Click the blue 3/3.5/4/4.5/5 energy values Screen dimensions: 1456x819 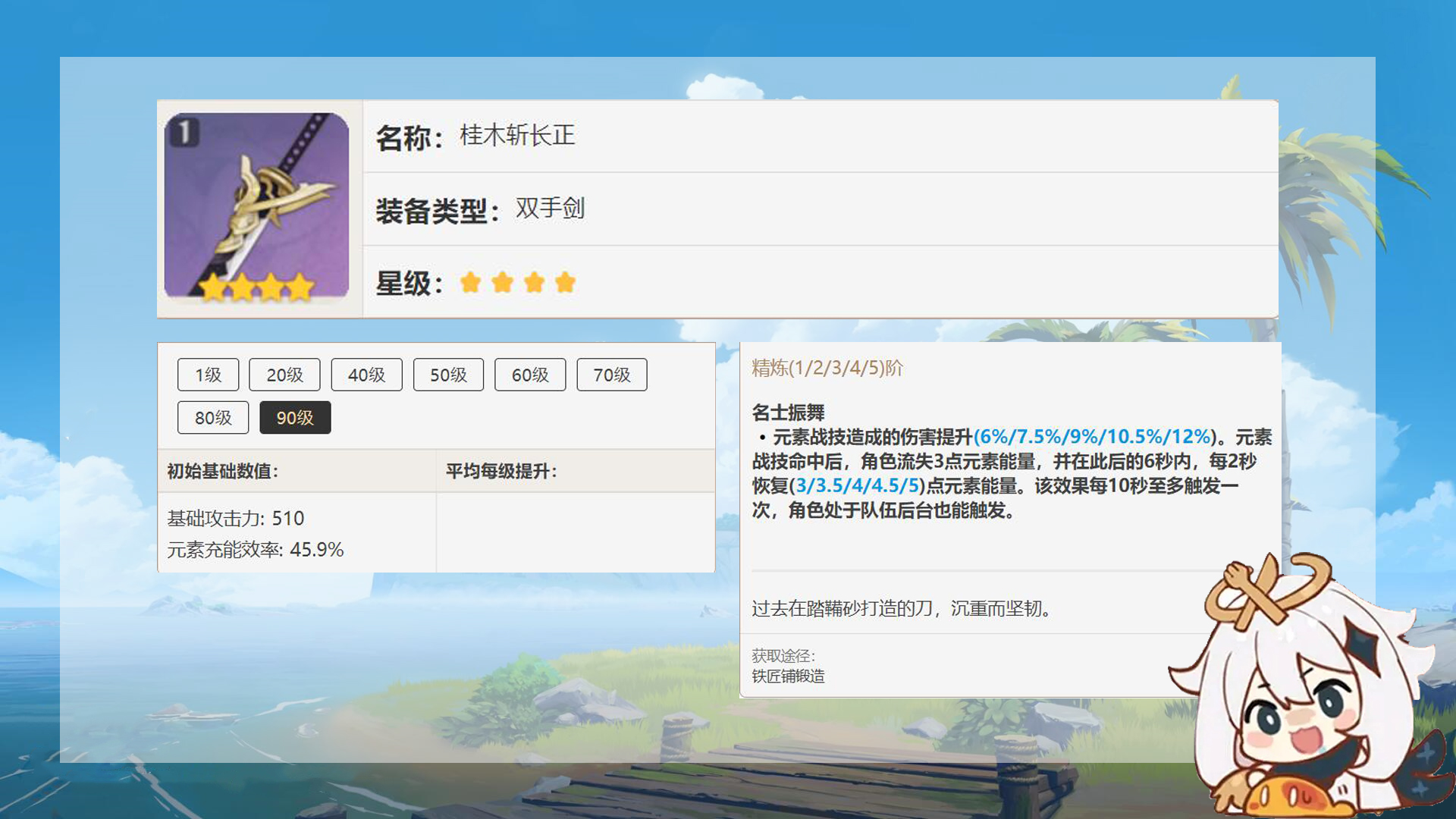pyautogui.click(x=857, y=485)
